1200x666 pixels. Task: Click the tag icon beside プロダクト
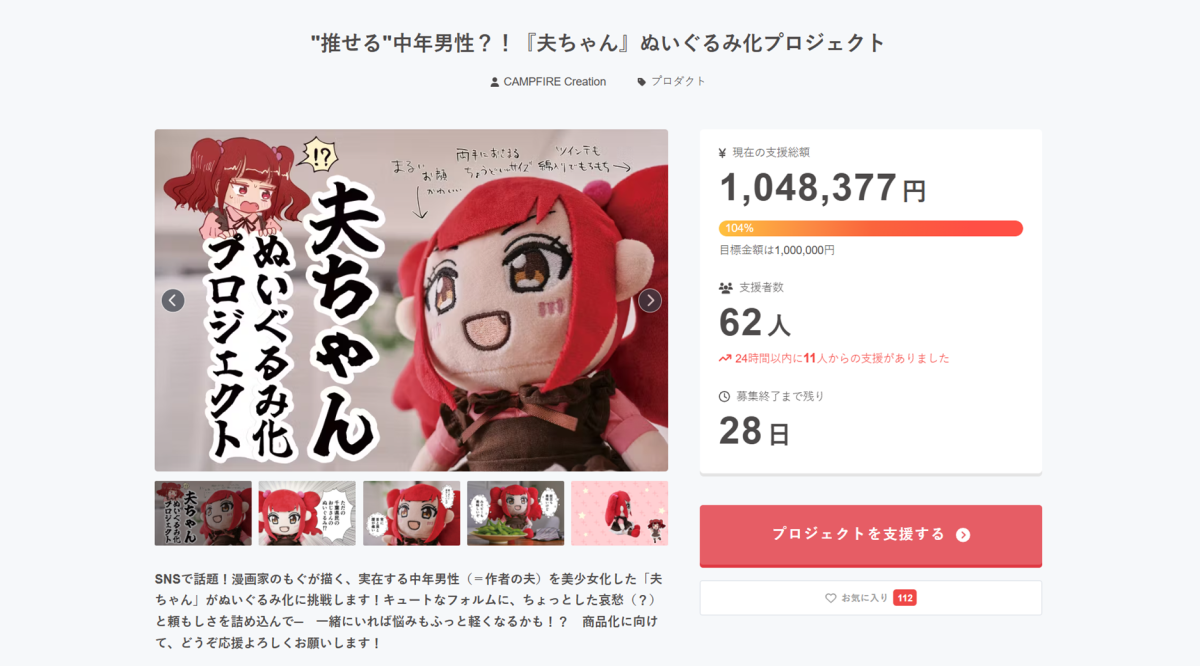[x=642, y=82]
